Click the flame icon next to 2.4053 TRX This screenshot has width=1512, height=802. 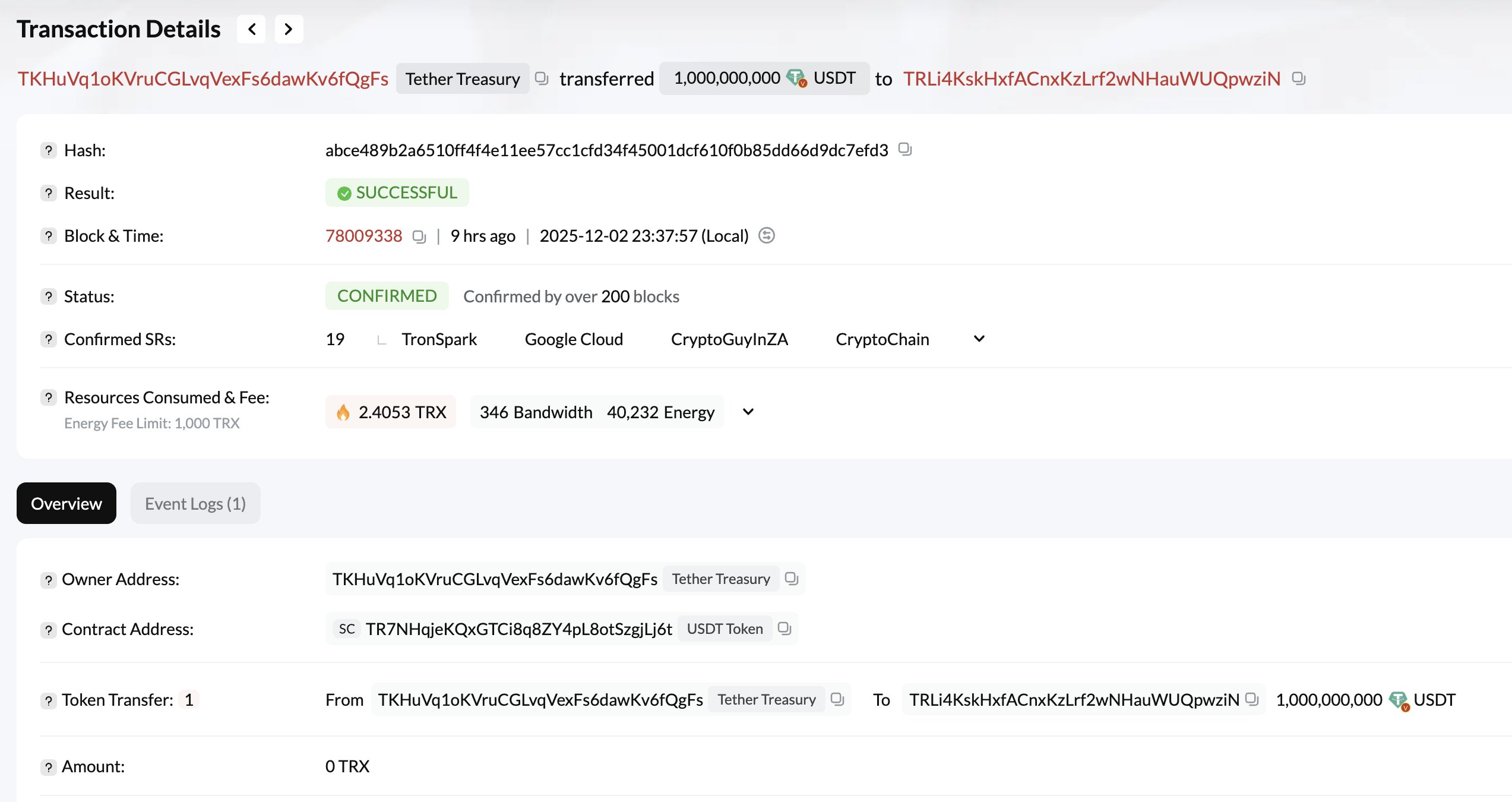343,411
